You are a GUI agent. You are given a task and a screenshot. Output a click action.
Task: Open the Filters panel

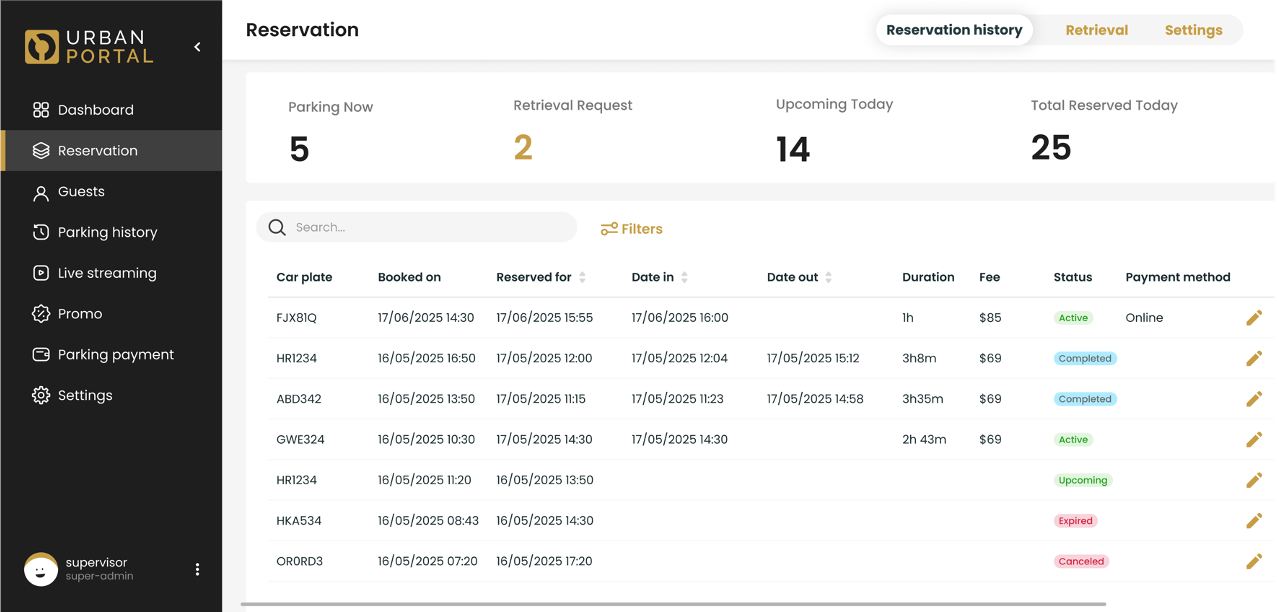point(631,229)
